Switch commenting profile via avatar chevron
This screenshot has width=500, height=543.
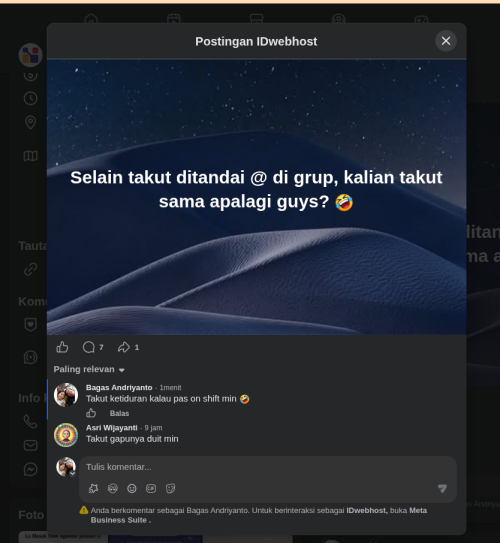72,473
